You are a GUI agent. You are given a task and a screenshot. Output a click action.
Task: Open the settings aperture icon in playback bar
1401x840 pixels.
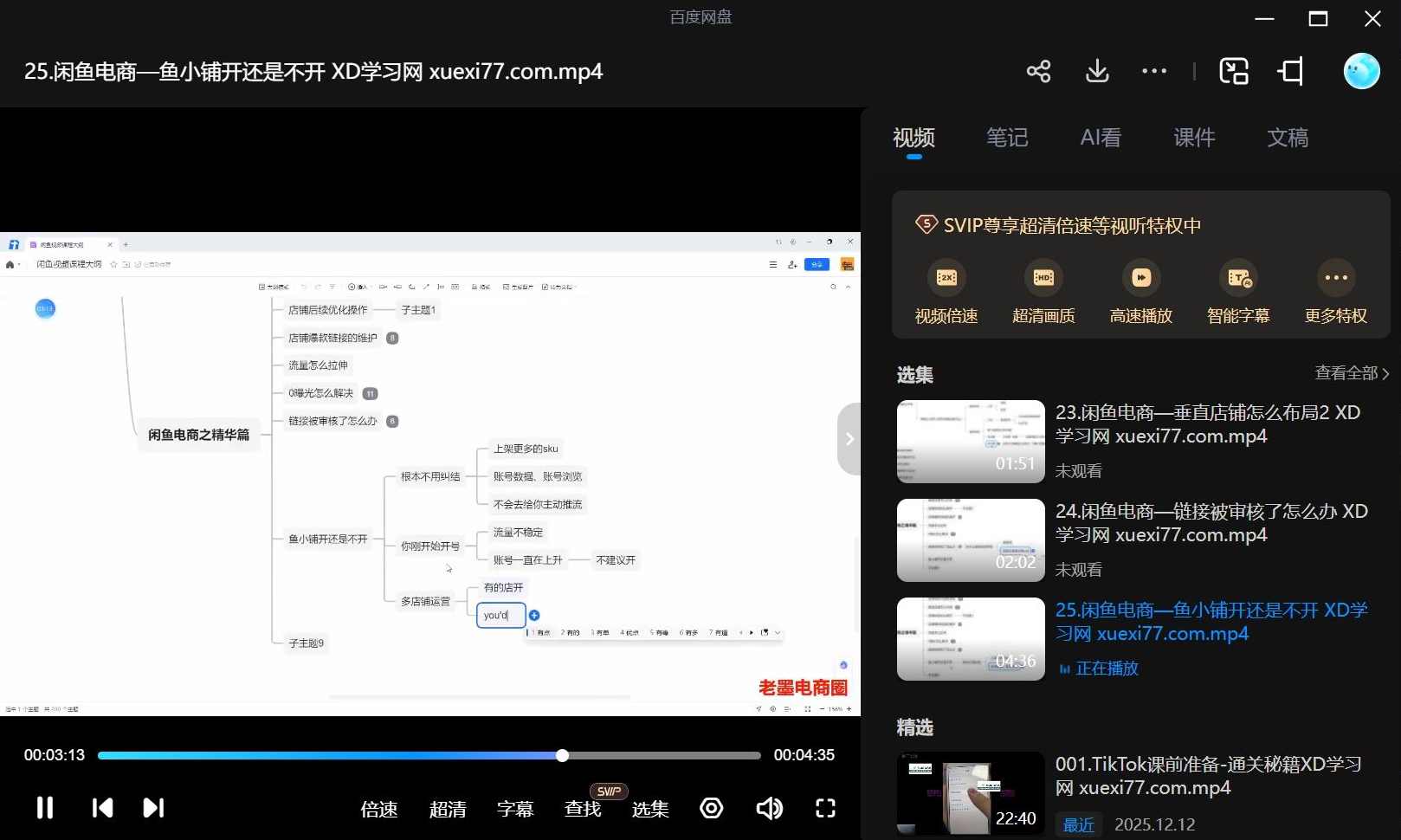(x=711, y=808)
